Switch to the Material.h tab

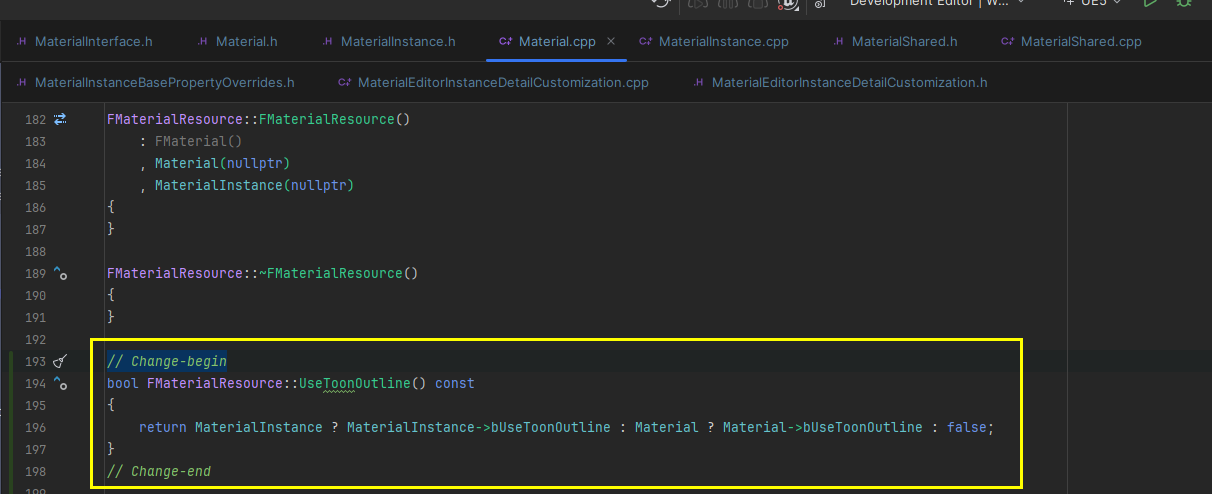(x=237, y=42)
